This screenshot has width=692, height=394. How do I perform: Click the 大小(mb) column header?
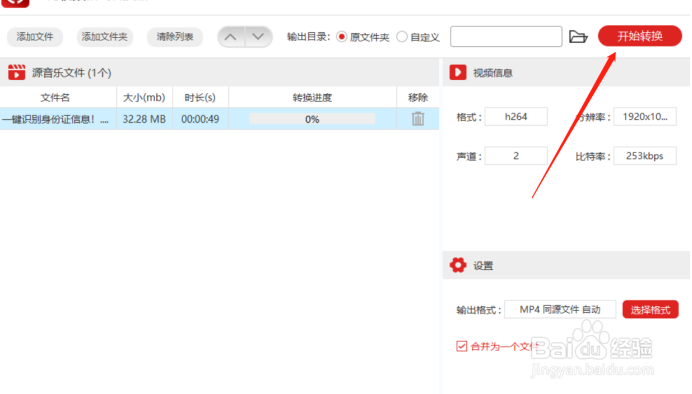pos(144,98)
